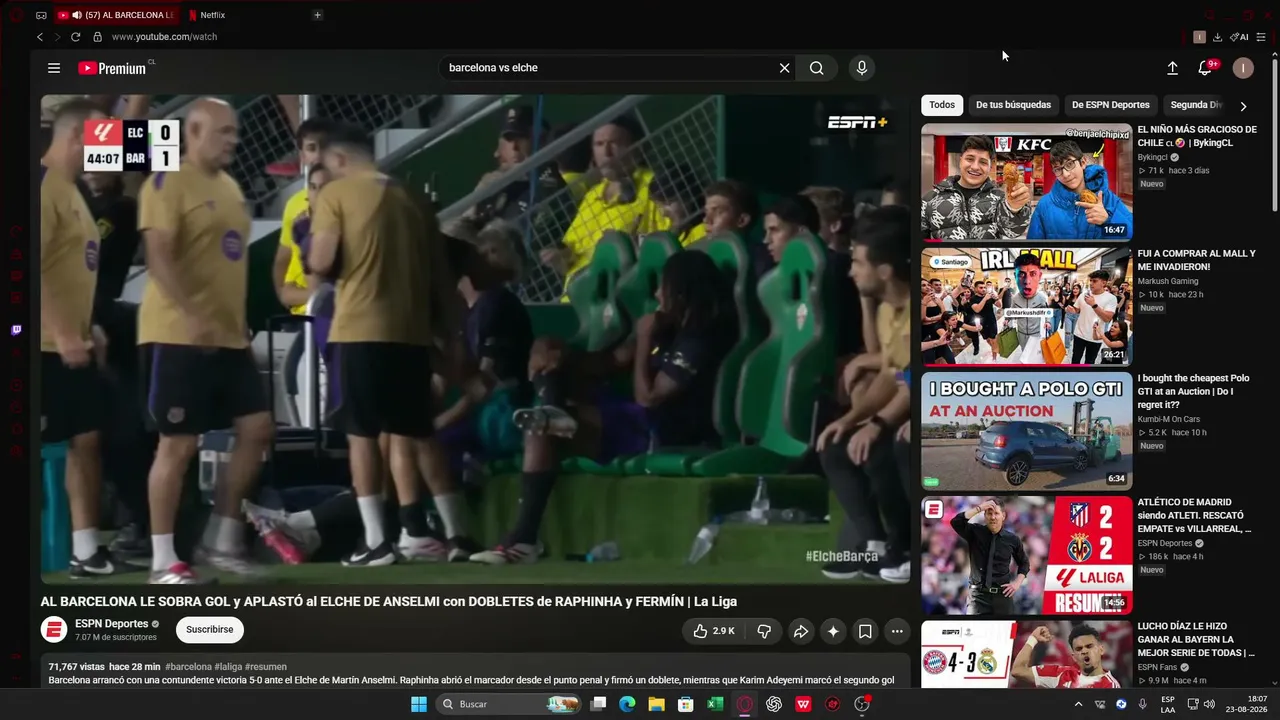1280x720 pixels.
Task: Subscribe to ESPN Deportes via Suscribirse
Action: (x=210, y=630)
